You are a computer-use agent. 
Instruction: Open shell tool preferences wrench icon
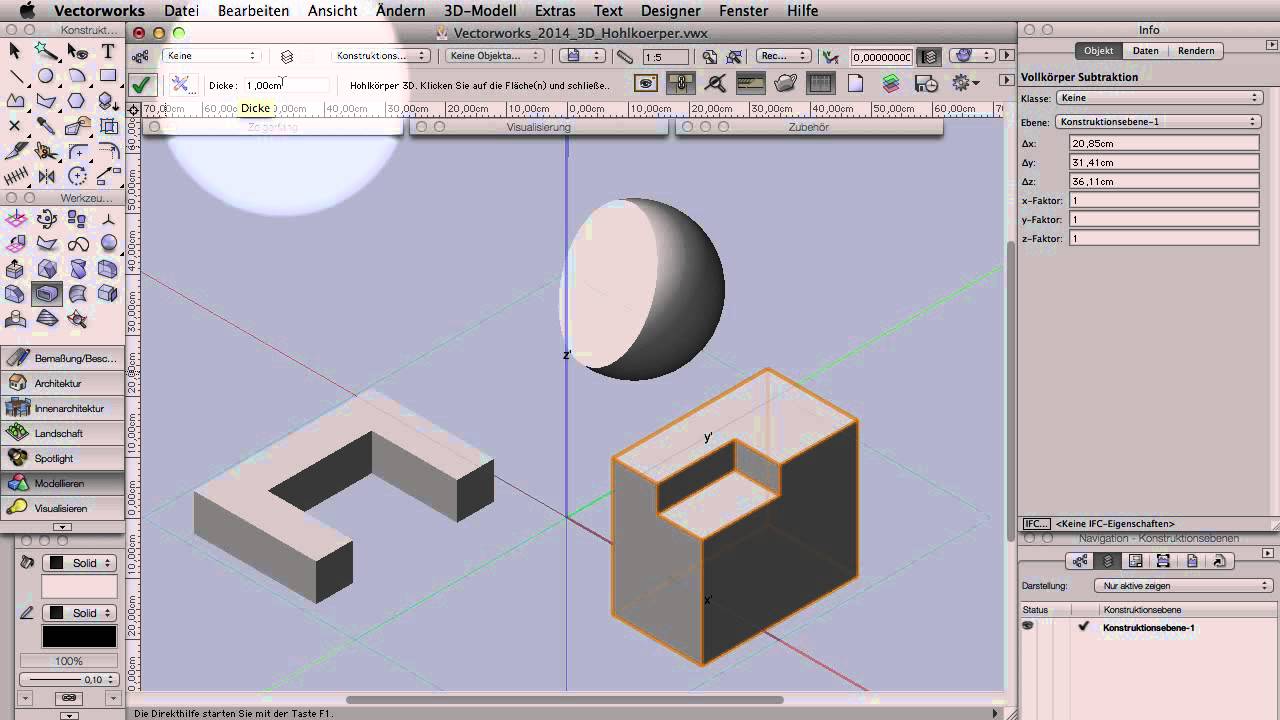tap(180, 85)
